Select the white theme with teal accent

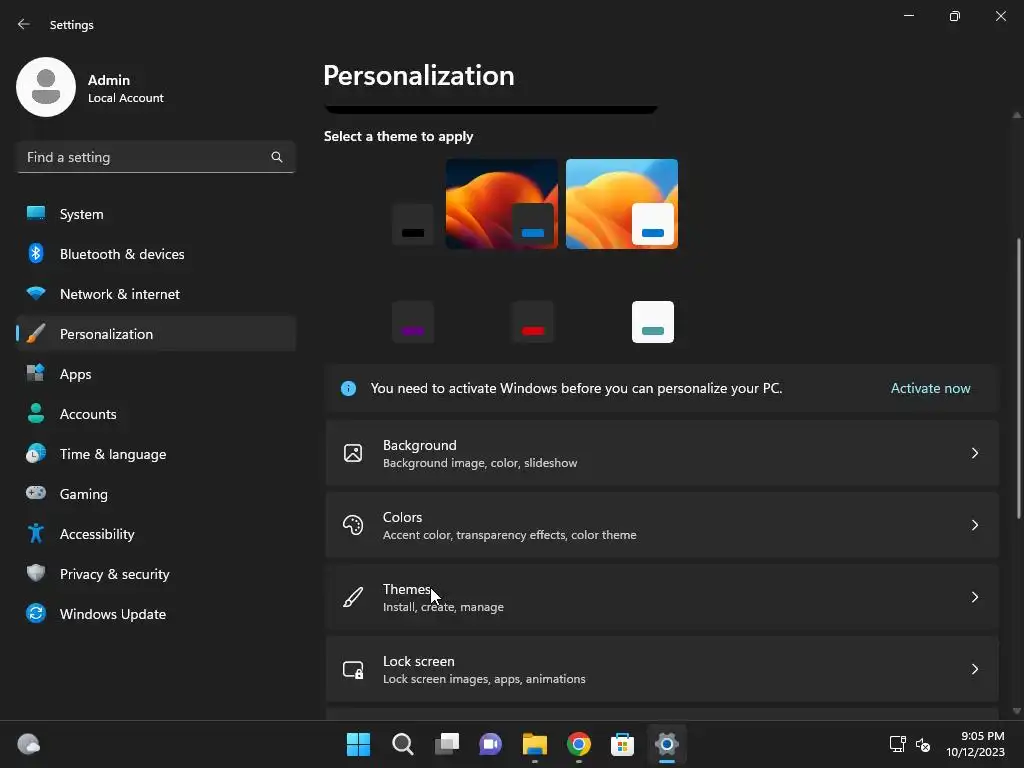point(653,322)
